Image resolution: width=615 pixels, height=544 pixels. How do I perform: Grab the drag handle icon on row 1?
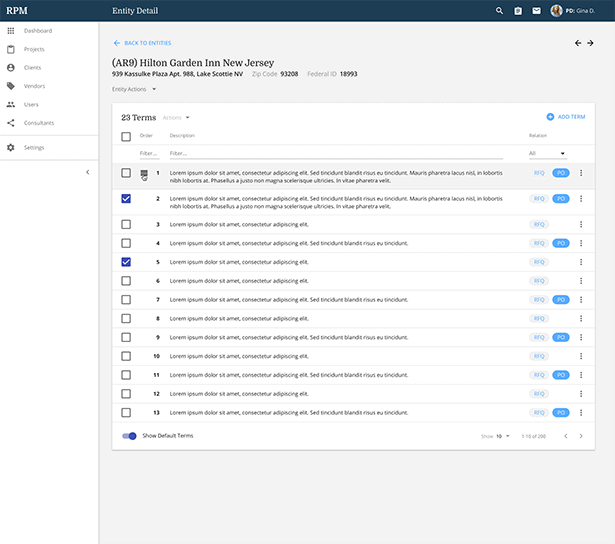click(144, 174)
